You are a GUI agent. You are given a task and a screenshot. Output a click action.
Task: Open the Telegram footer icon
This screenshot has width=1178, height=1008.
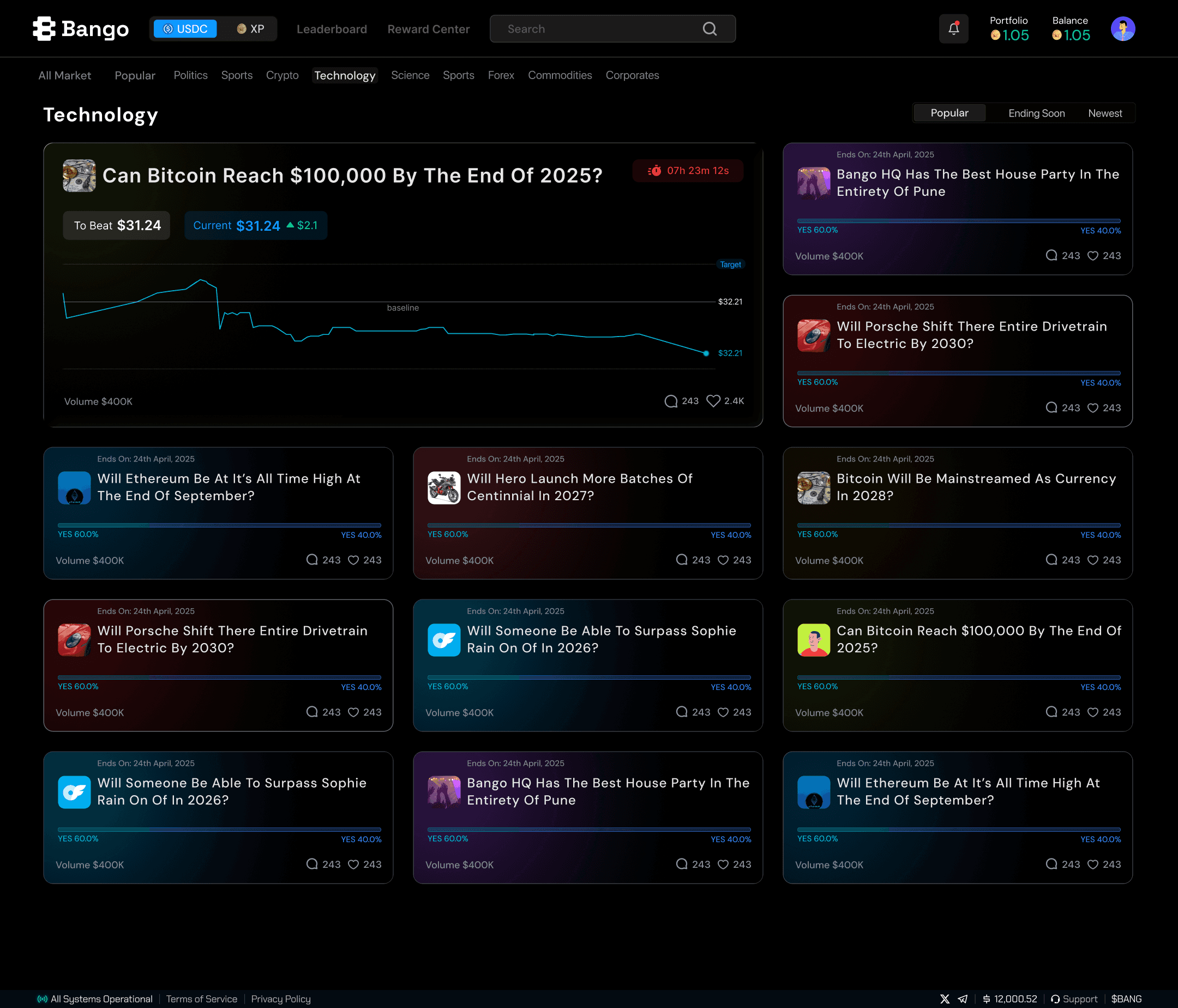pos(963,999)
